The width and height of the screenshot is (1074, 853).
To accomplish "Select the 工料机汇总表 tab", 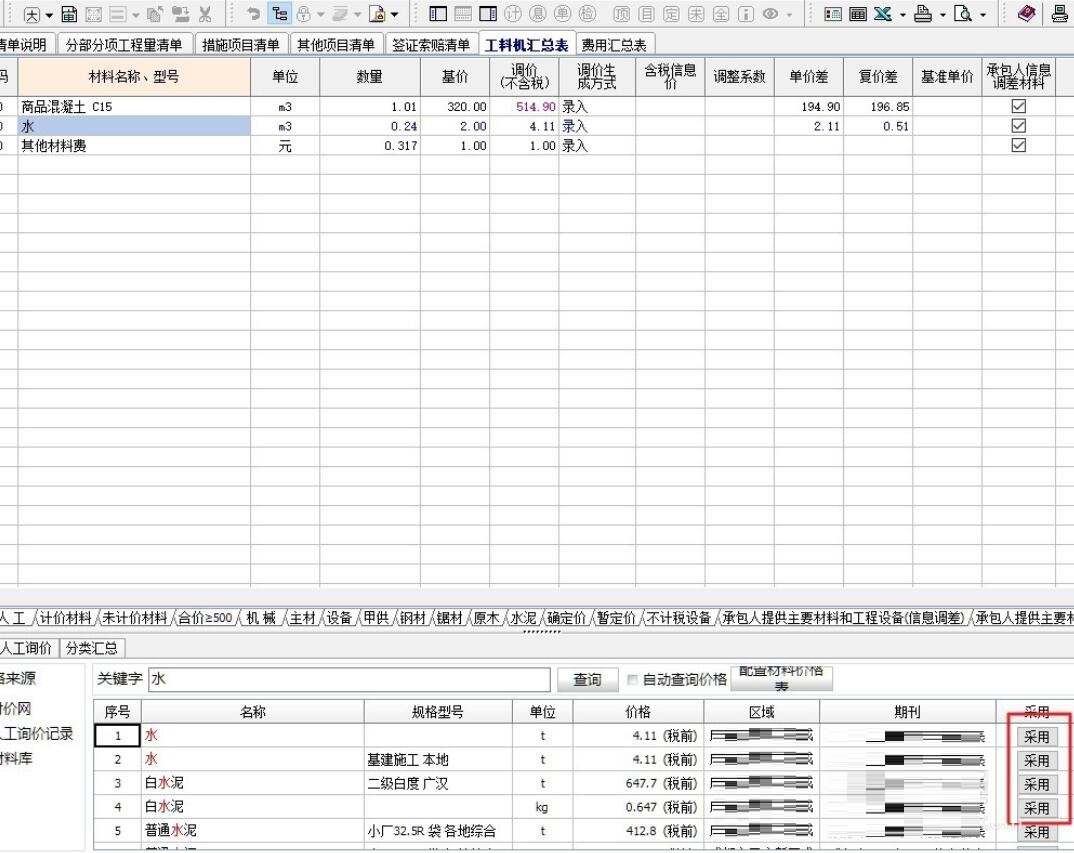I will (x=527, y=45).
